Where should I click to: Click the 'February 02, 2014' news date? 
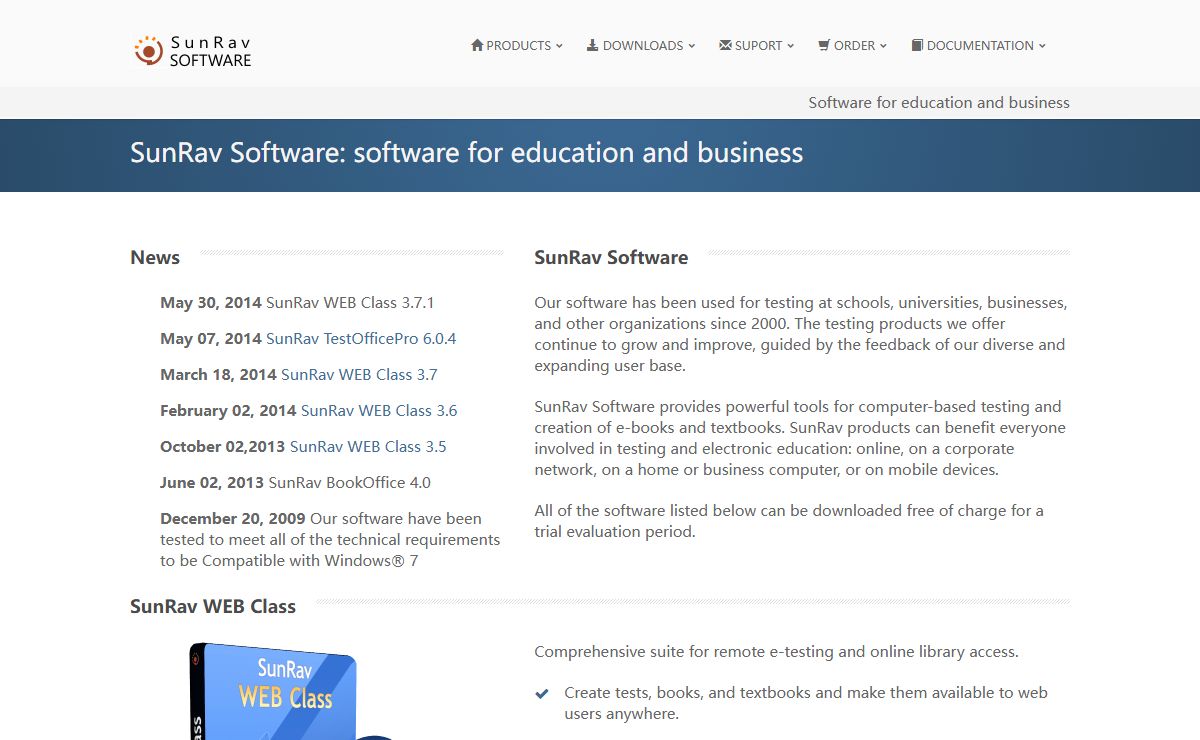[x=228, y=410]
